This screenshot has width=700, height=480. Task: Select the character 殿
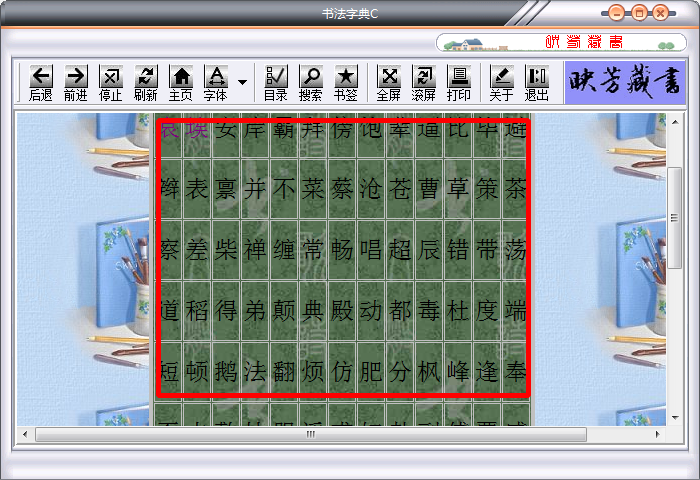pos(342,311)
